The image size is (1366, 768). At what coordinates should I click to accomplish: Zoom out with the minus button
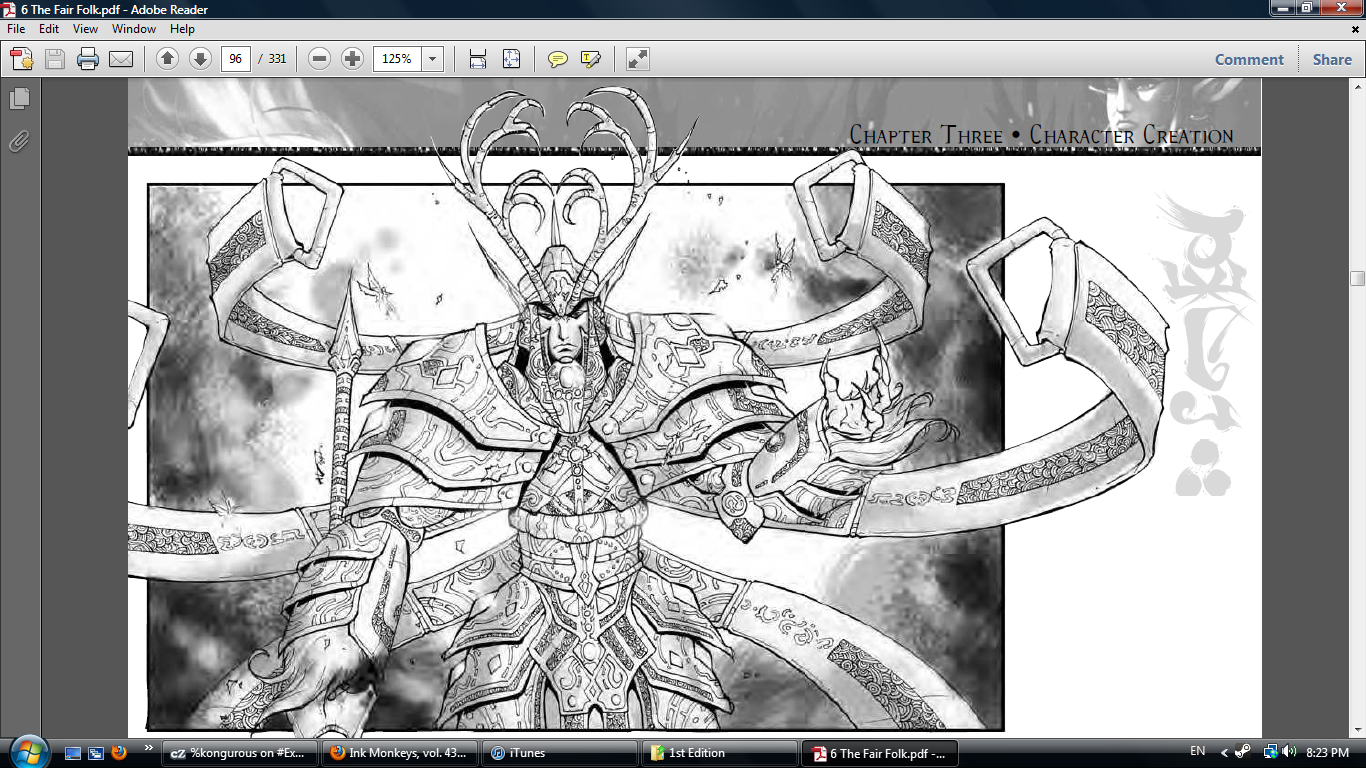[320, 59]
